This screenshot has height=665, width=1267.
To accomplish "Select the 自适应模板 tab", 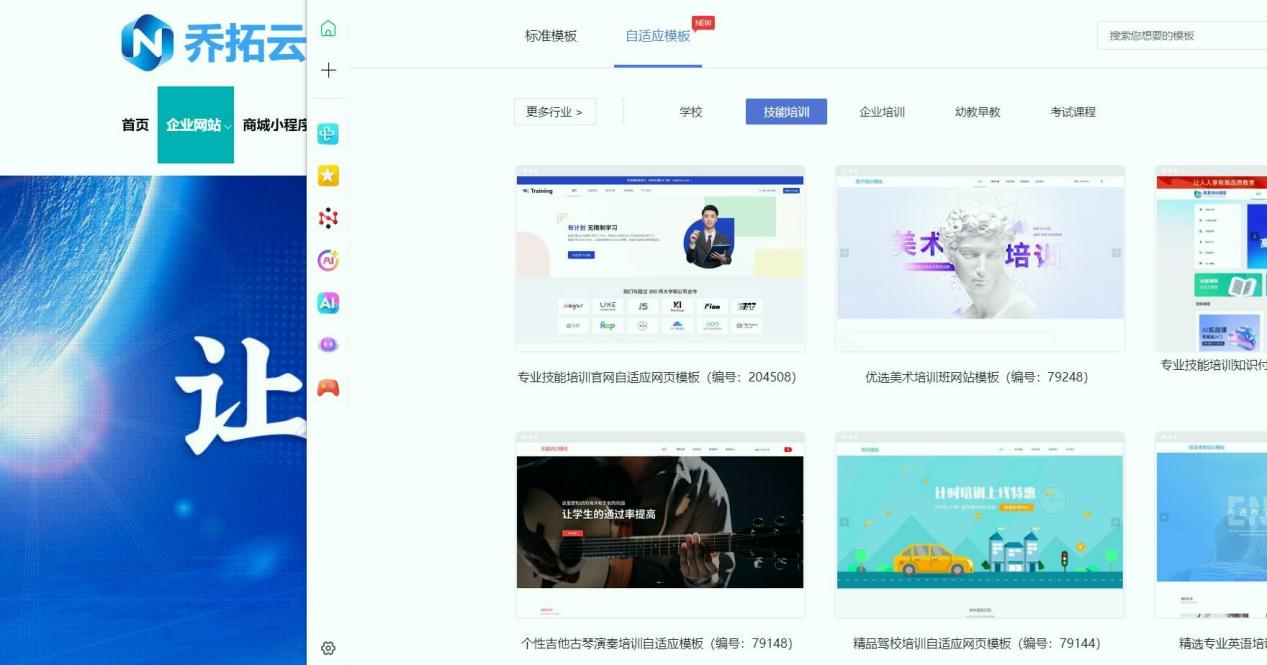I will pyautogui.click(x=658, y=36).
